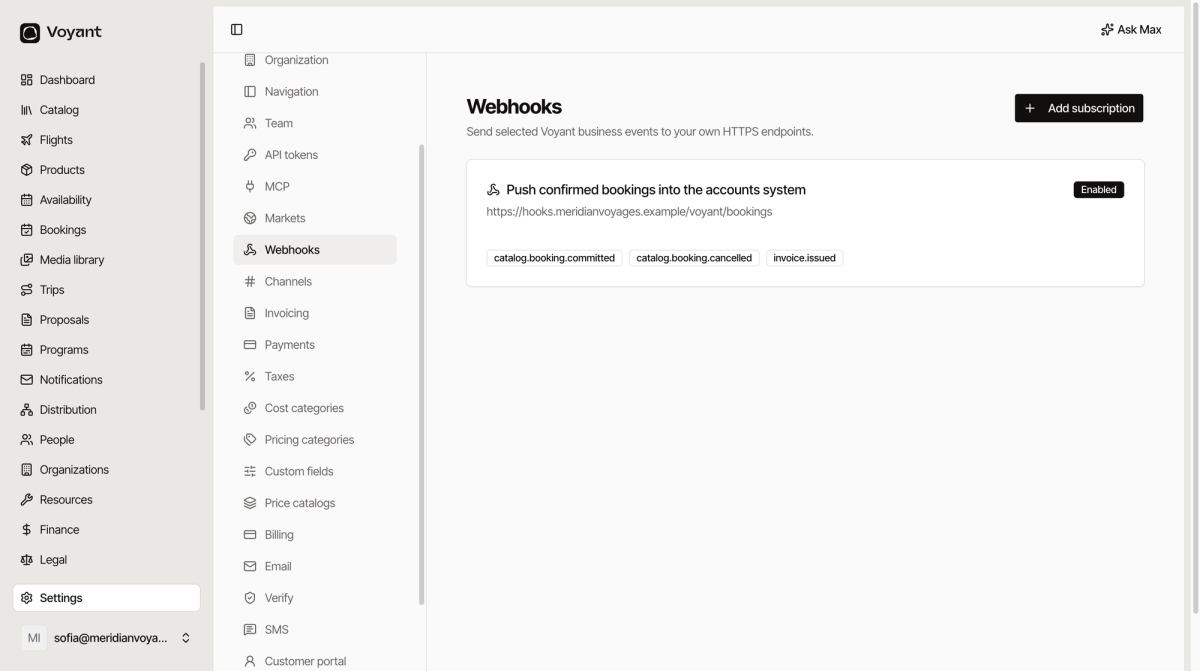Click the Voyant logo icon
Screen dimensions: 1200x671
pos(30,33)
